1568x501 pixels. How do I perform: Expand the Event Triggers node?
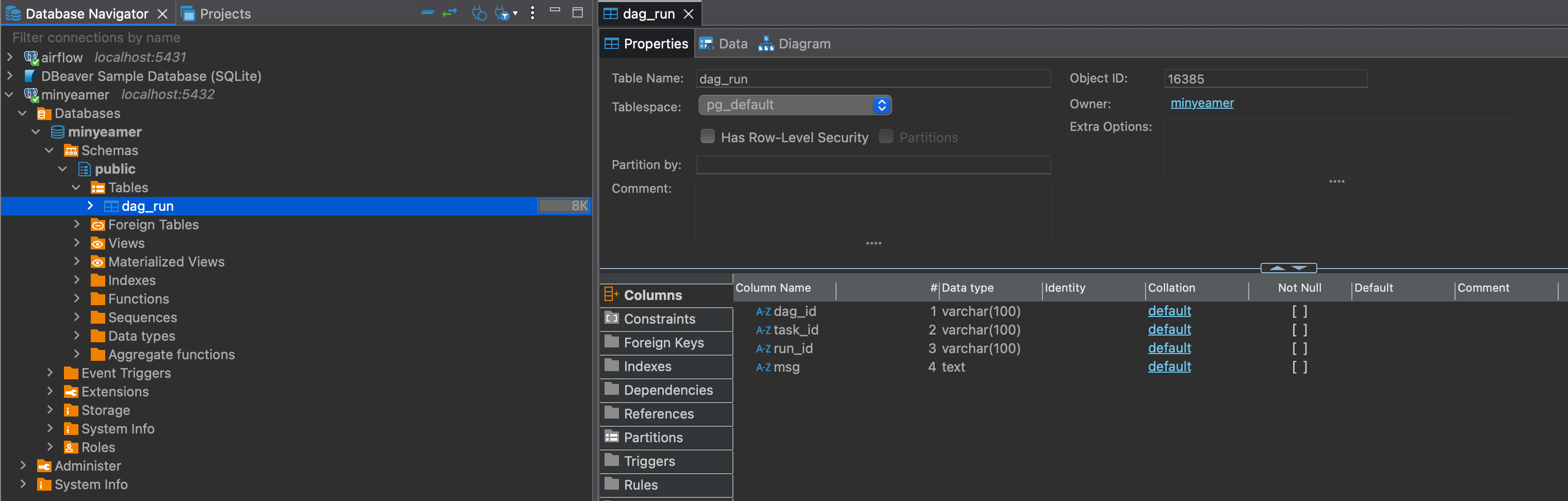pos(50,373)
